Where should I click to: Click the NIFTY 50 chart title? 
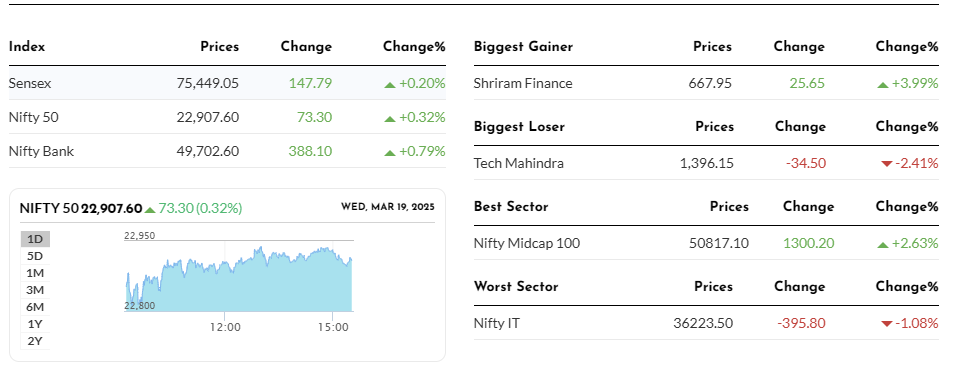tap(49, 208)
